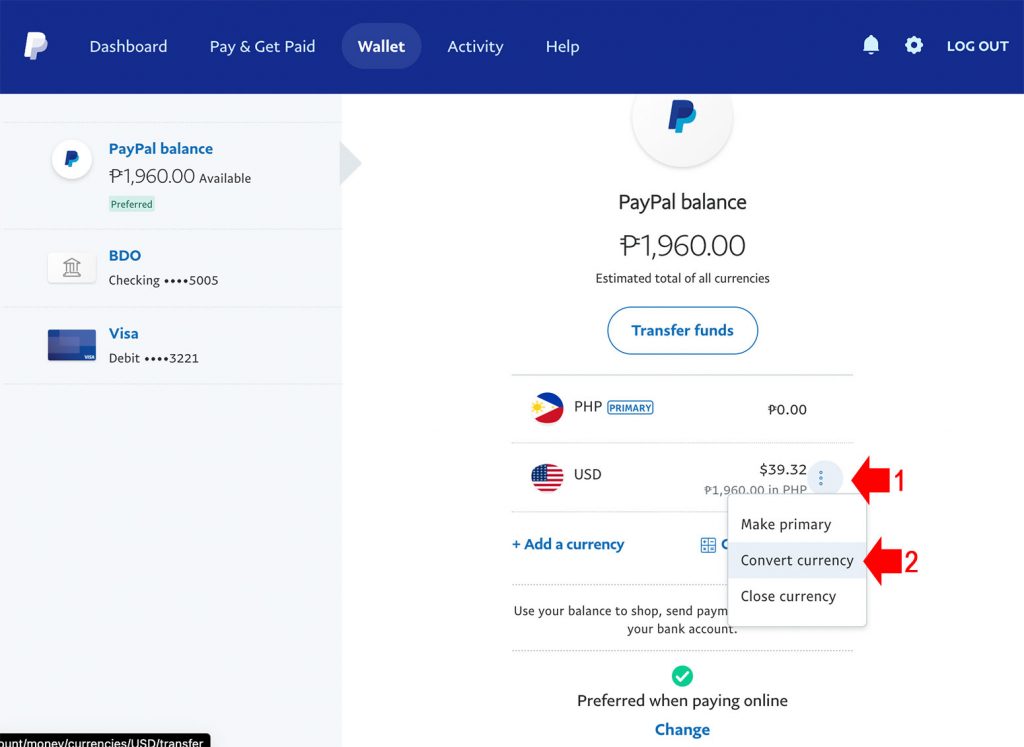Log out using the LOG OUT link
The image size is (1024, 747).
pos(977,46)
